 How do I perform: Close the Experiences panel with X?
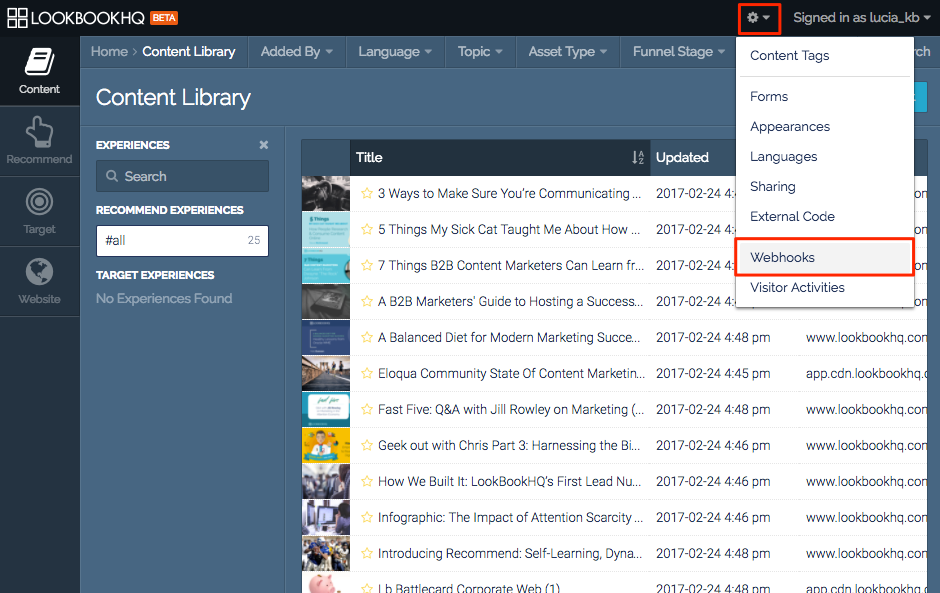(x=264, y=145)
